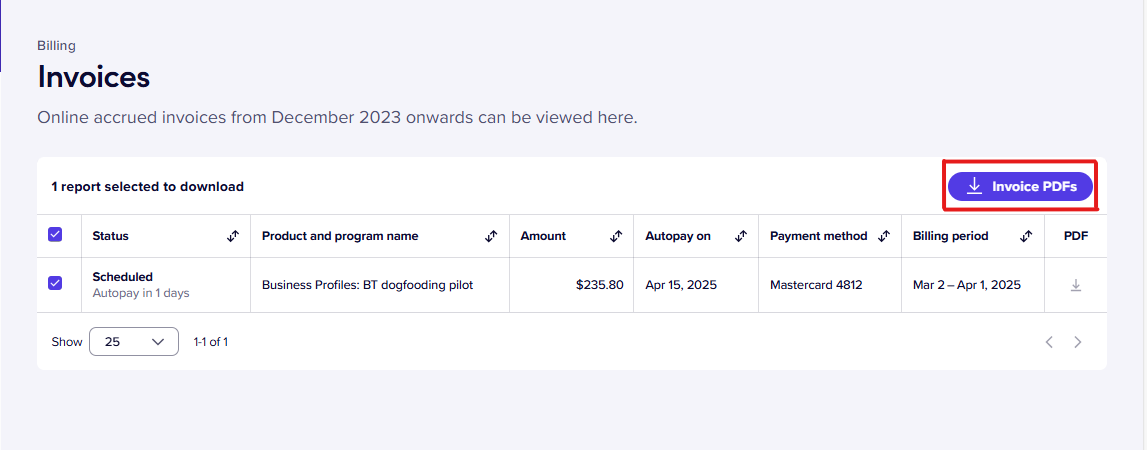Image resolution: width=1147 pixels, height=450 pixels.
Task: Go to previous page arrow
Action: coord(1049,342)
